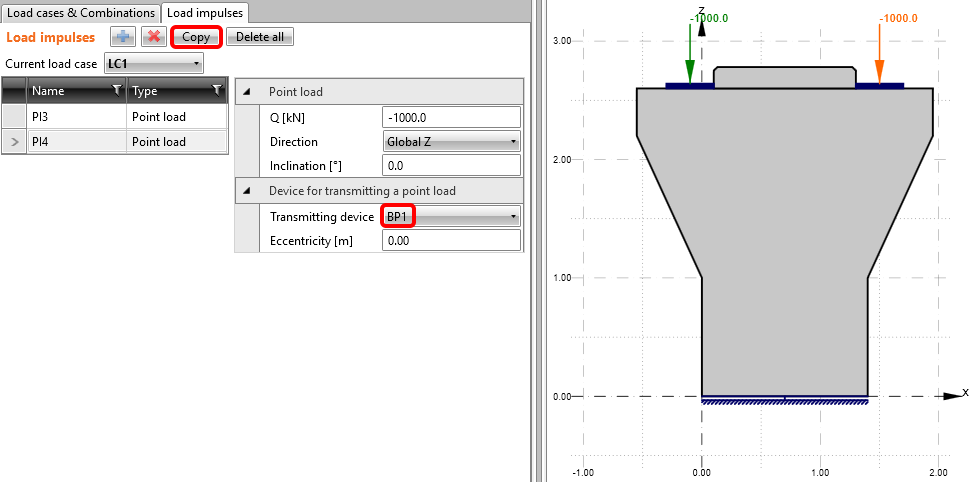Image resolution: width=977 pixels, height=482 pixels.
Task: Focus the Eccentricity [m] input field
Action: pyautogui.click(x=451, y=241)
